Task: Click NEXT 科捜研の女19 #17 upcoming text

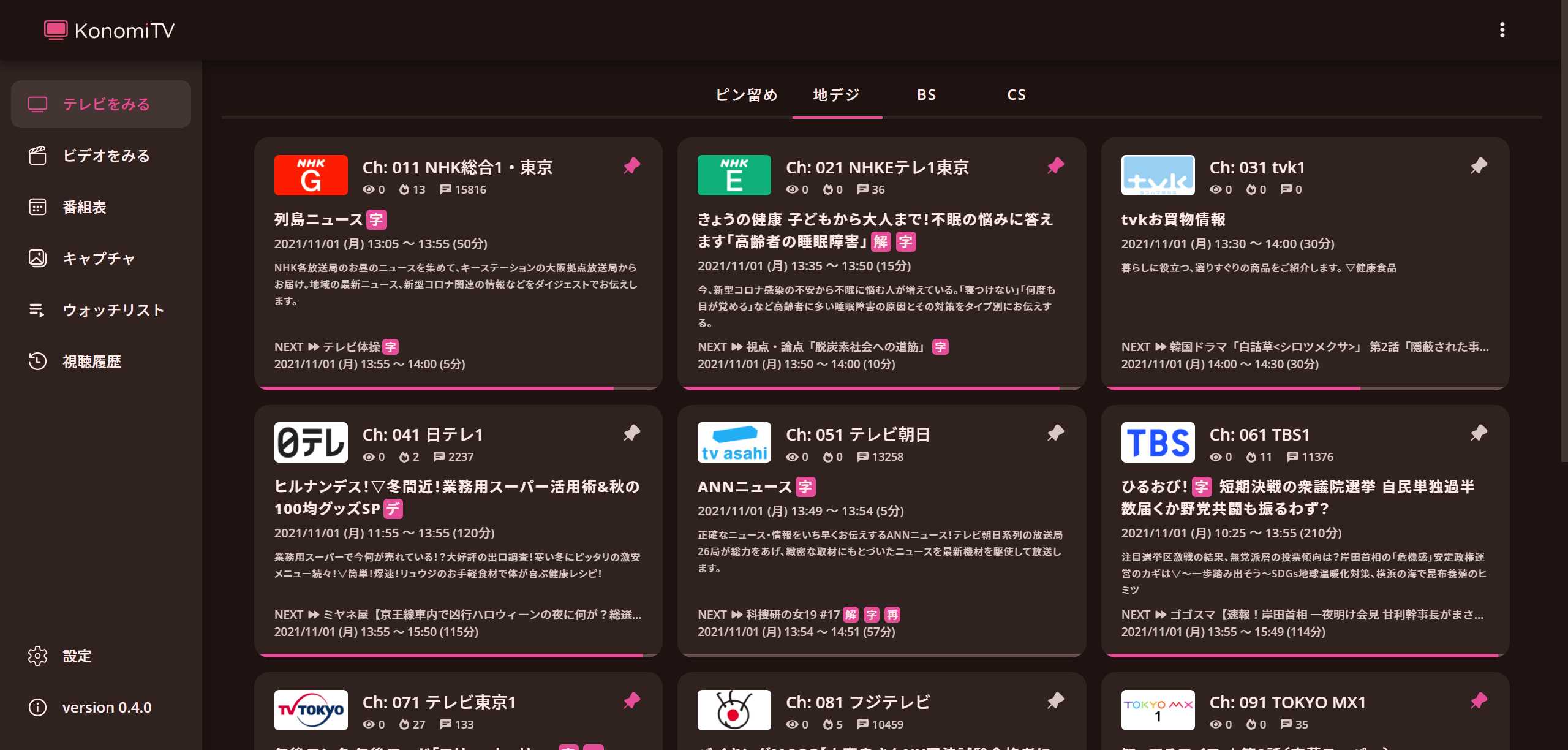Action: pos(799,615)
